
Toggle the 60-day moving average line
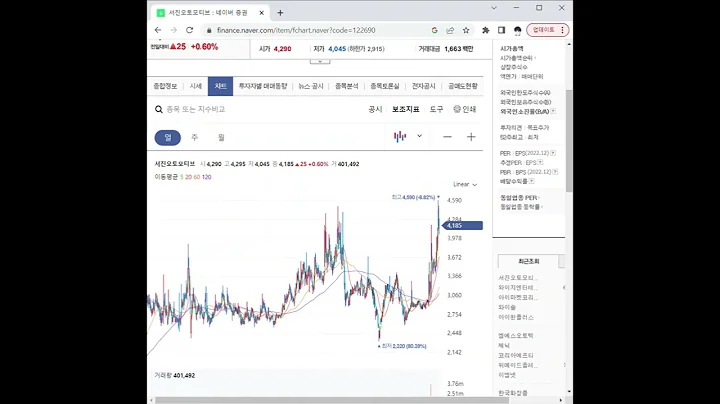point(197,177)
